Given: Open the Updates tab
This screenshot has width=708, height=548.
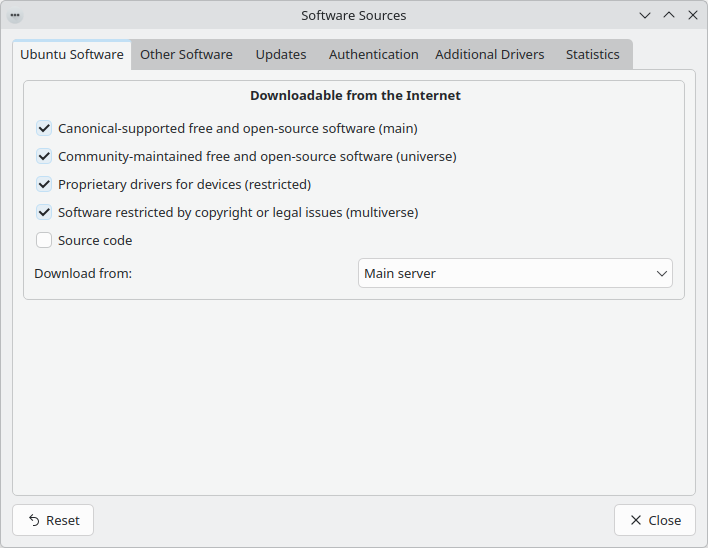Looking at the screenshot, I should click(x=281, y=55).
